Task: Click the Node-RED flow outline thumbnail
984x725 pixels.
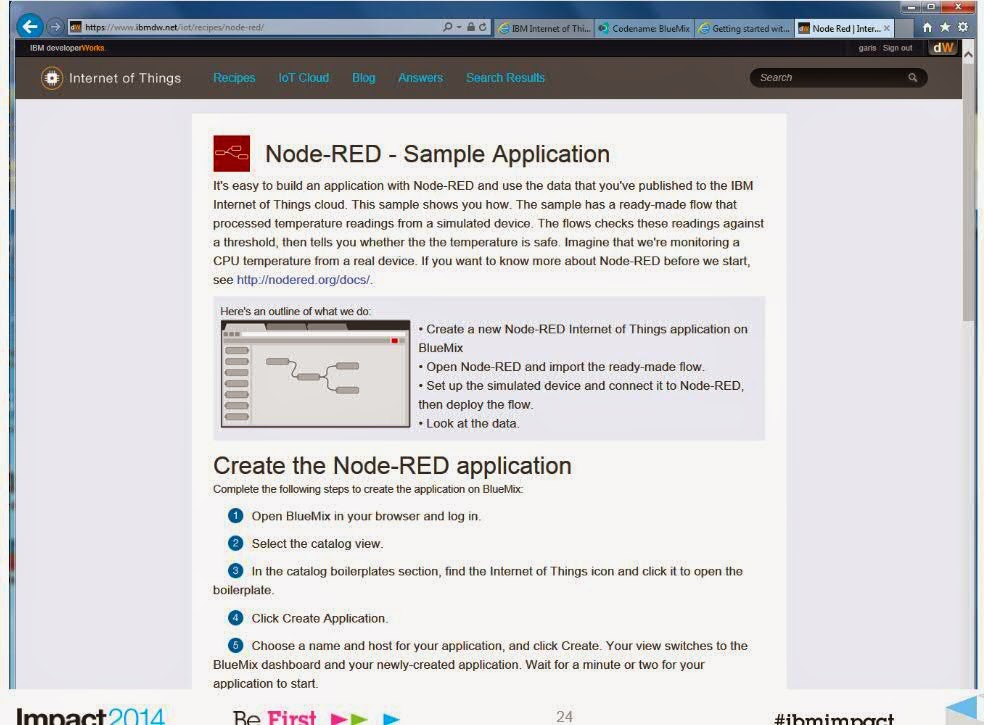Action: (316, 374)
